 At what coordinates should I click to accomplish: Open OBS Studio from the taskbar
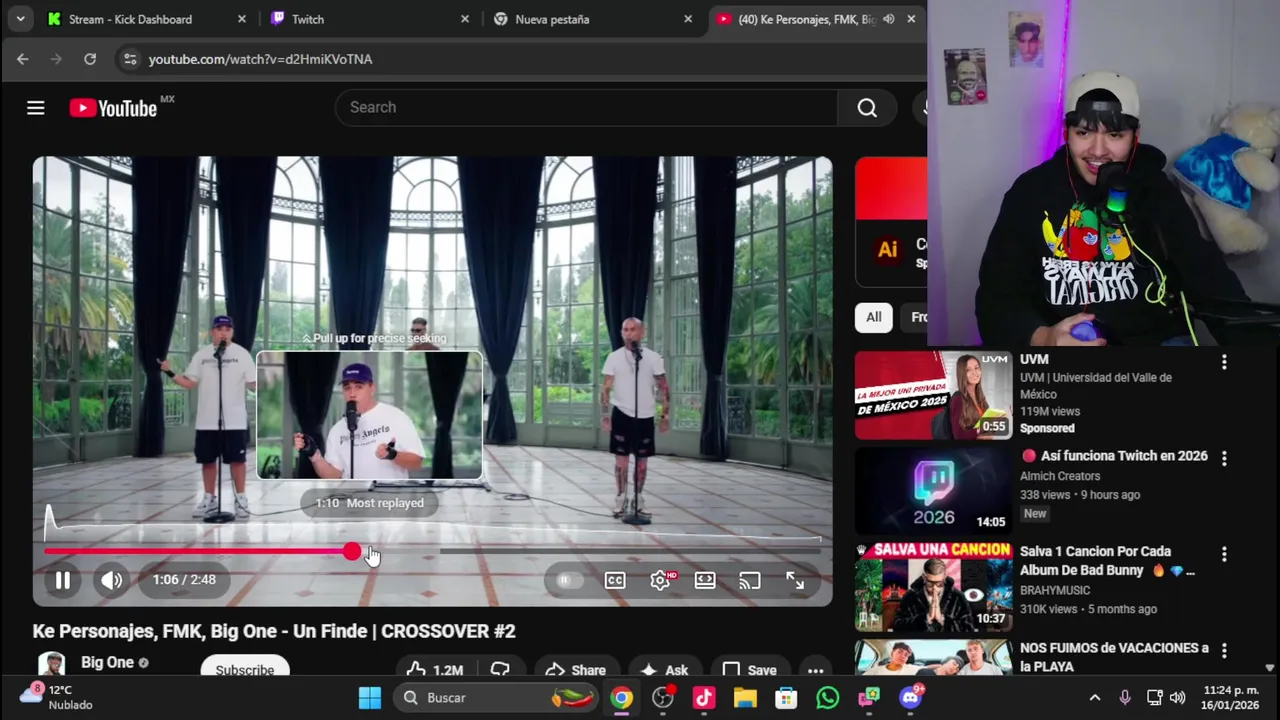click(x=663, y=698)
